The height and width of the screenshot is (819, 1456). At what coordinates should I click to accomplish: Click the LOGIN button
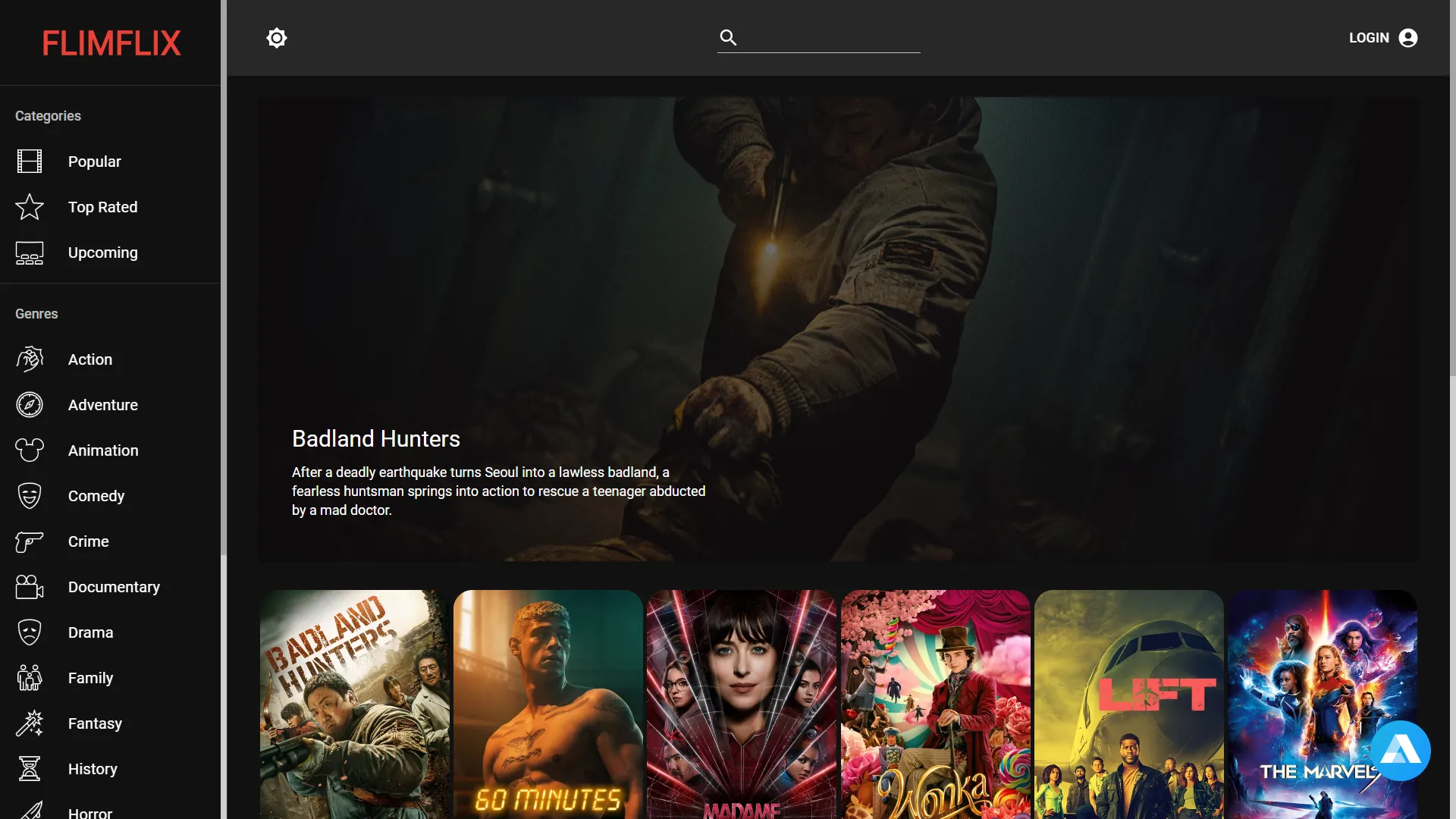tap(1383, 38)
